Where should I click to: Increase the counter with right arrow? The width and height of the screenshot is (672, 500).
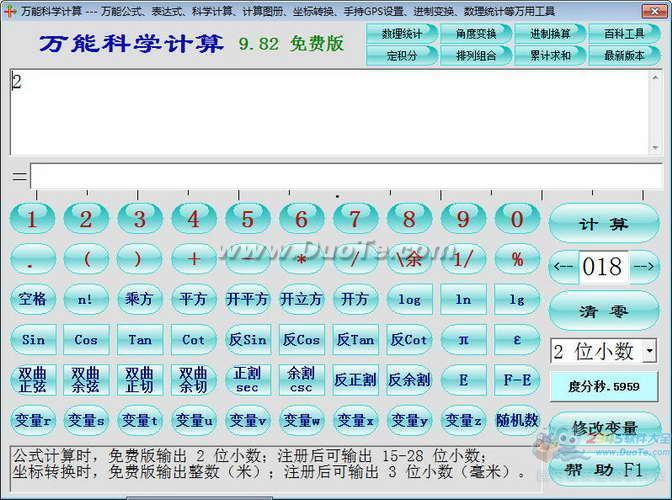tap(645, 267)
